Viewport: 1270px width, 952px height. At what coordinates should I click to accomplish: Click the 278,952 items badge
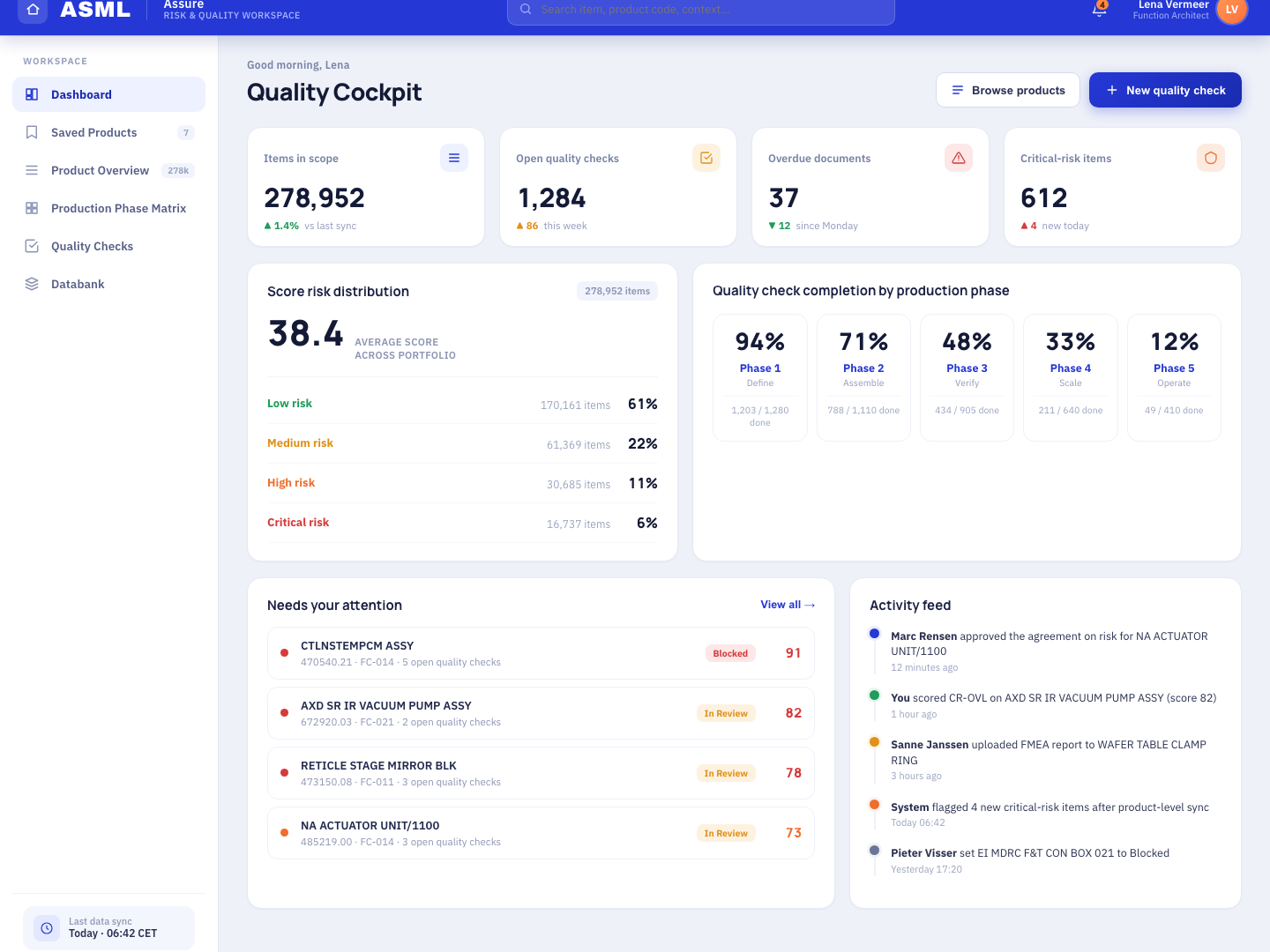[x=617, y=291]
